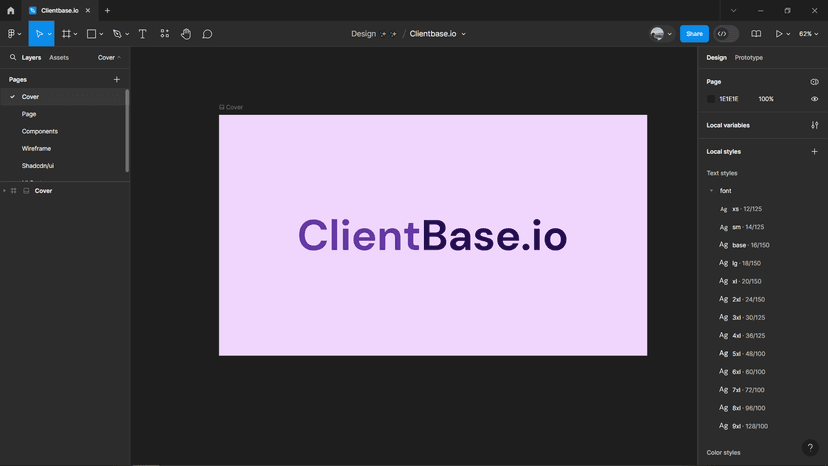Viewport: 828px width, 466px height.
Task: Open the libraries book icon
Action: point(756,34)
